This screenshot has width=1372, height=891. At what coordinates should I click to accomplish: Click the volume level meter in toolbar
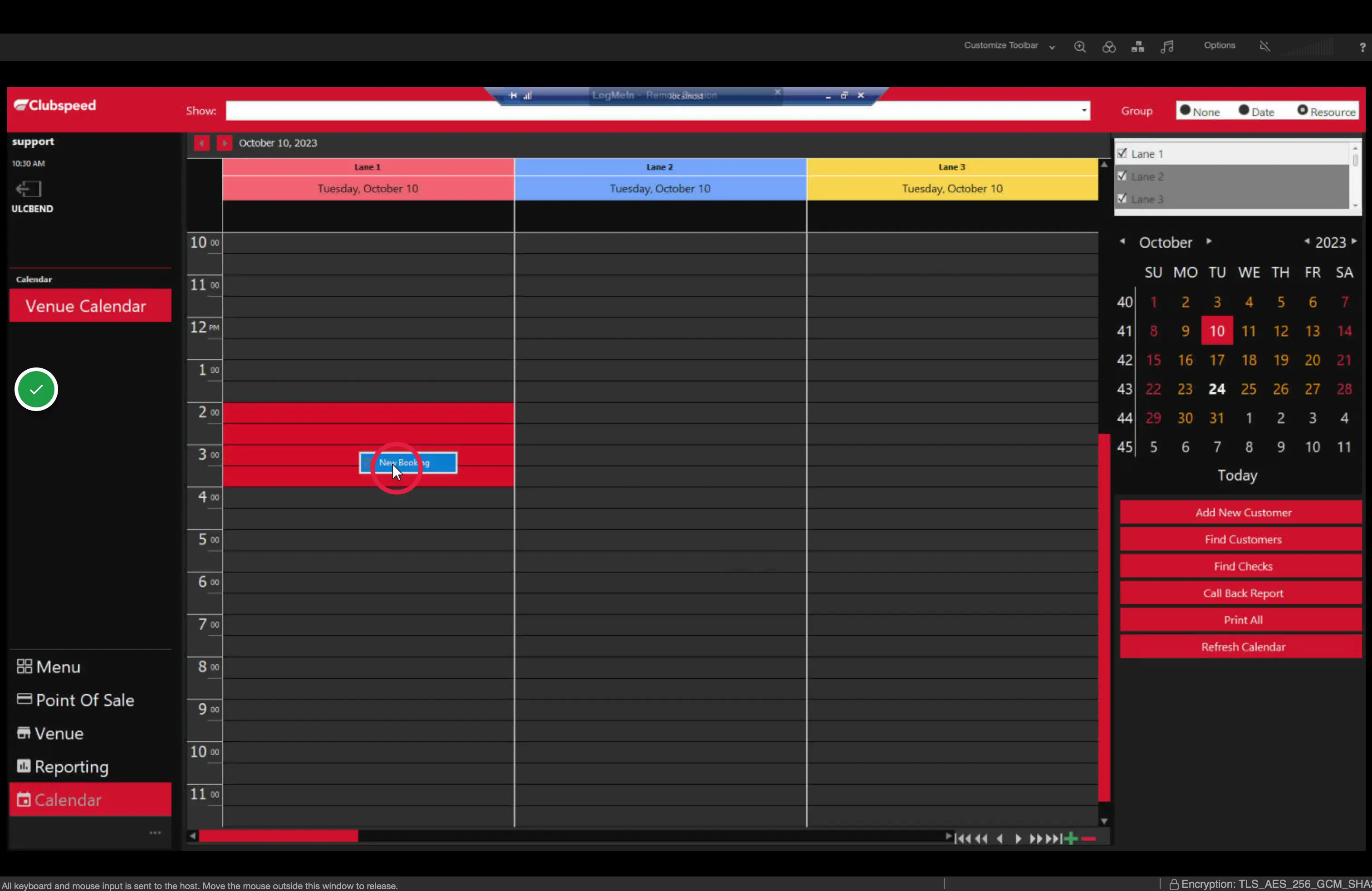tap(1308, 47)
